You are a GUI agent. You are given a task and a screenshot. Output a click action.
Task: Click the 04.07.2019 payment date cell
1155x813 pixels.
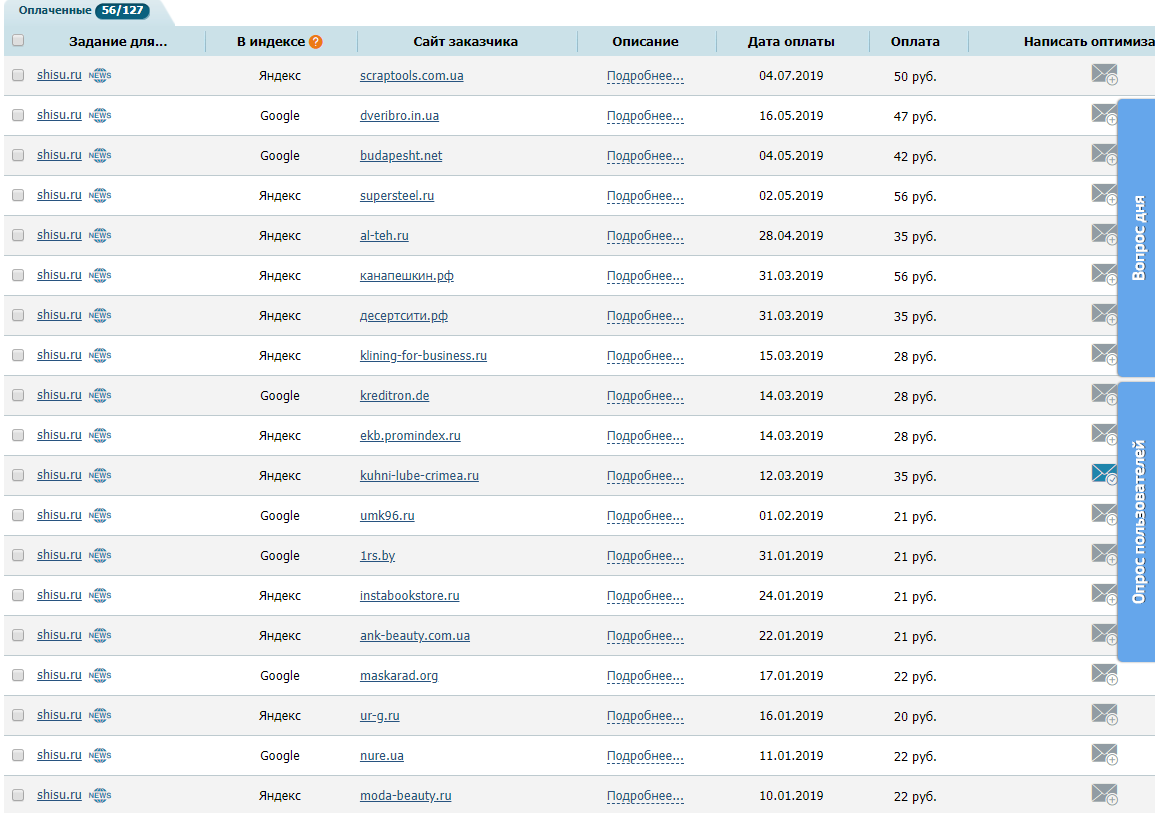pyautogui.click(x=791, y=75)
